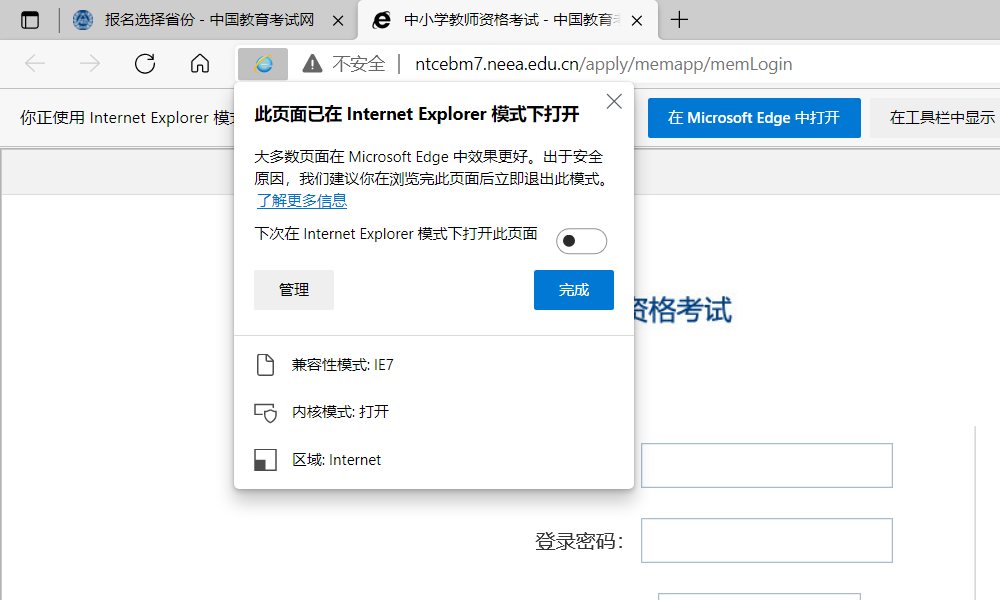Screen dimensions: 1000x600
Task: Click the back navigation arrow
Action: tap(35, 64)
